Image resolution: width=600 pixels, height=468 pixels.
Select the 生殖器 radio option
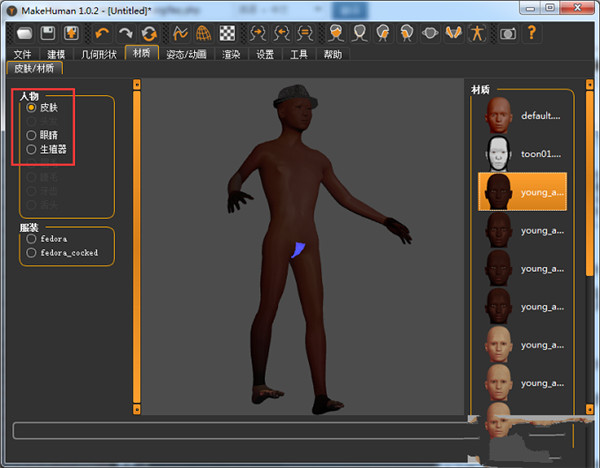point(32,149)
